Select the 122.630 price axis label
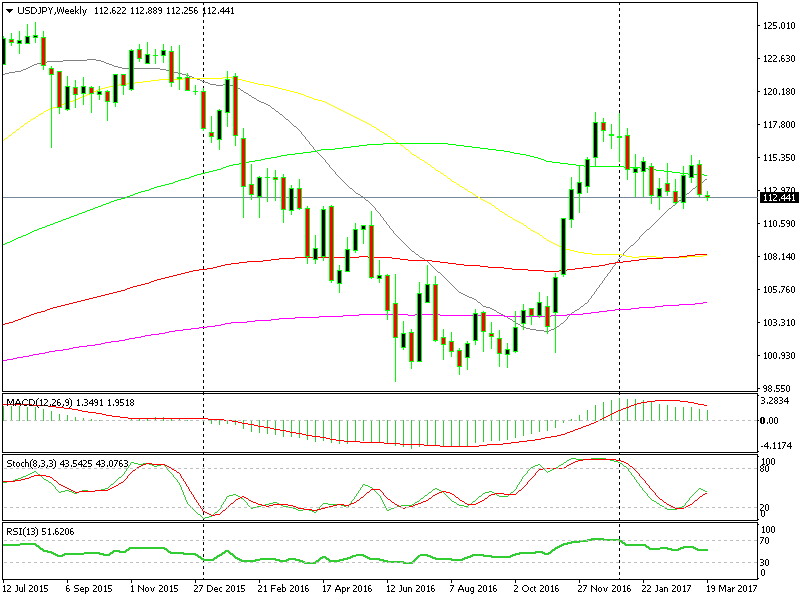800x600 pixels. [x=779, y=59]
